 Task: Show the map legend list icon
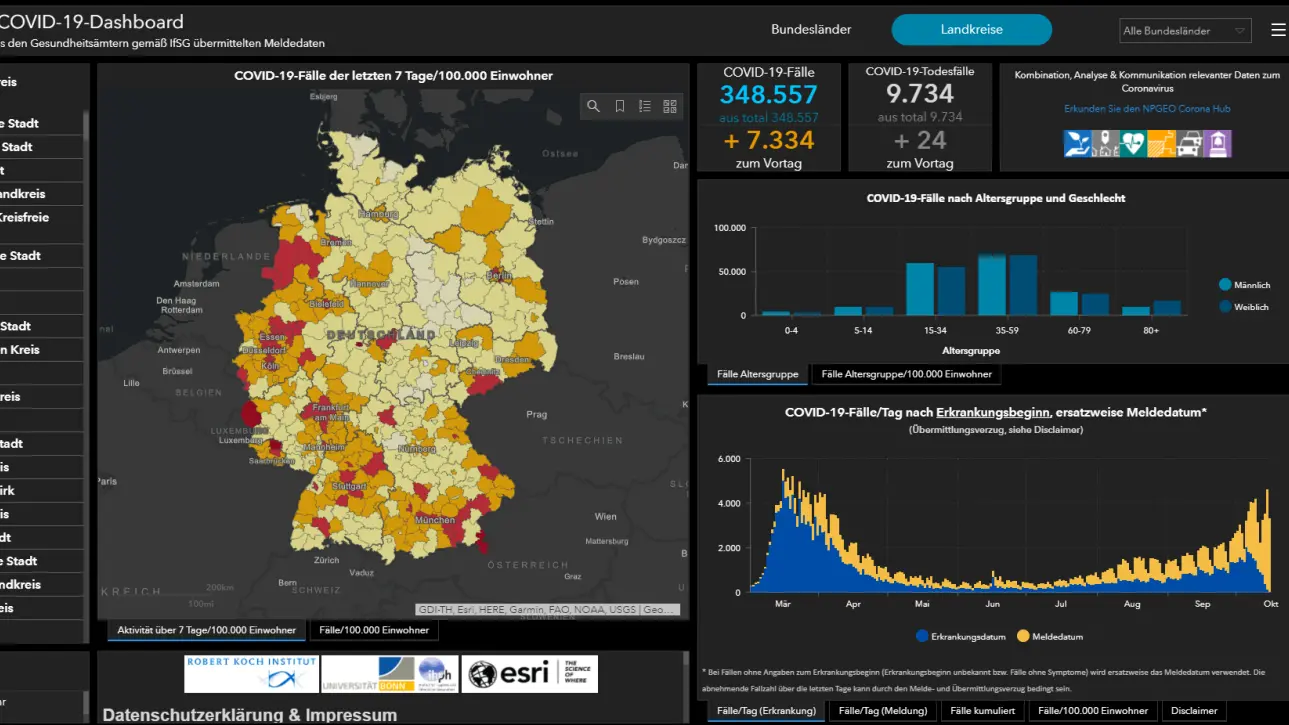[x=645, y=106]
